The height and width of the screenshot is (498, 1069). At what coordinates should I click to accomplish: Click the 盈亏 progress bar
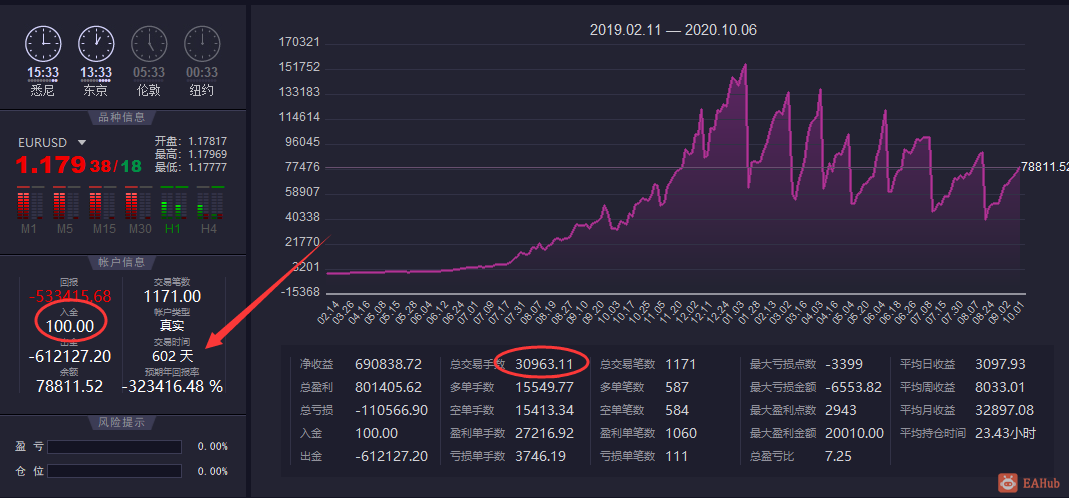tap(115, 447)
